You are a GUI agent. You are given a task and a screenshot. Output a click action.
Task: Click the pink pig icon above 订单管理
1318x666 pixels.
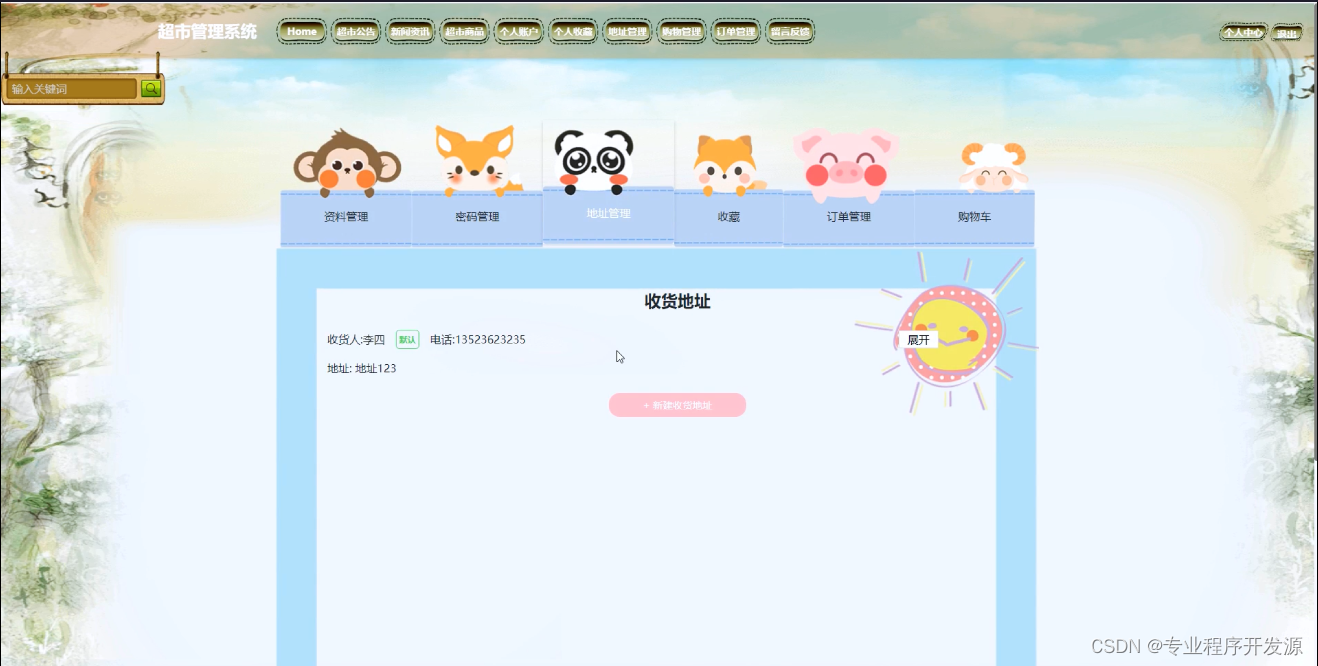846,165
